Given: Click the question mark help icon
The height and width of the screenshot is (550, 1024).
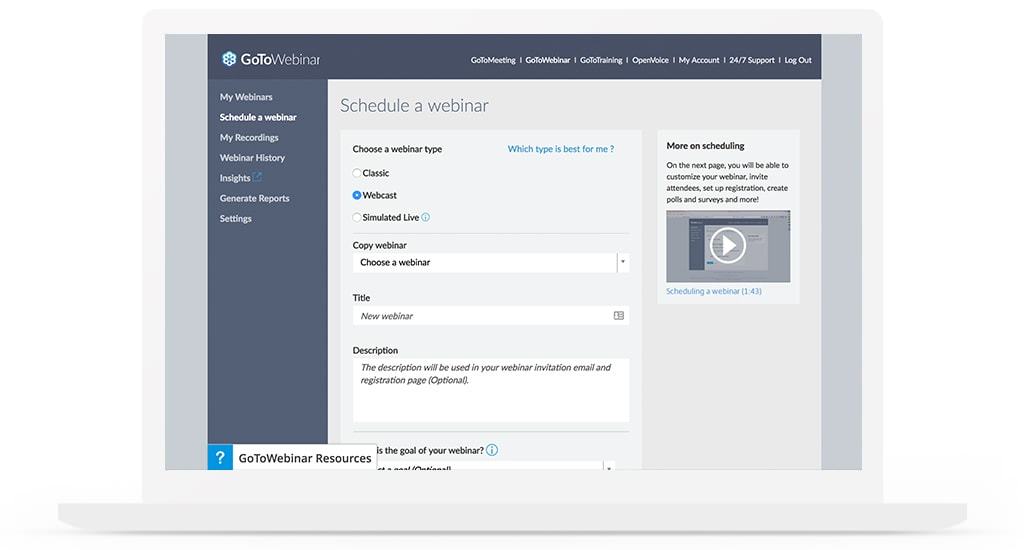Looking at the screenshot, I should (x=220, y=457).
